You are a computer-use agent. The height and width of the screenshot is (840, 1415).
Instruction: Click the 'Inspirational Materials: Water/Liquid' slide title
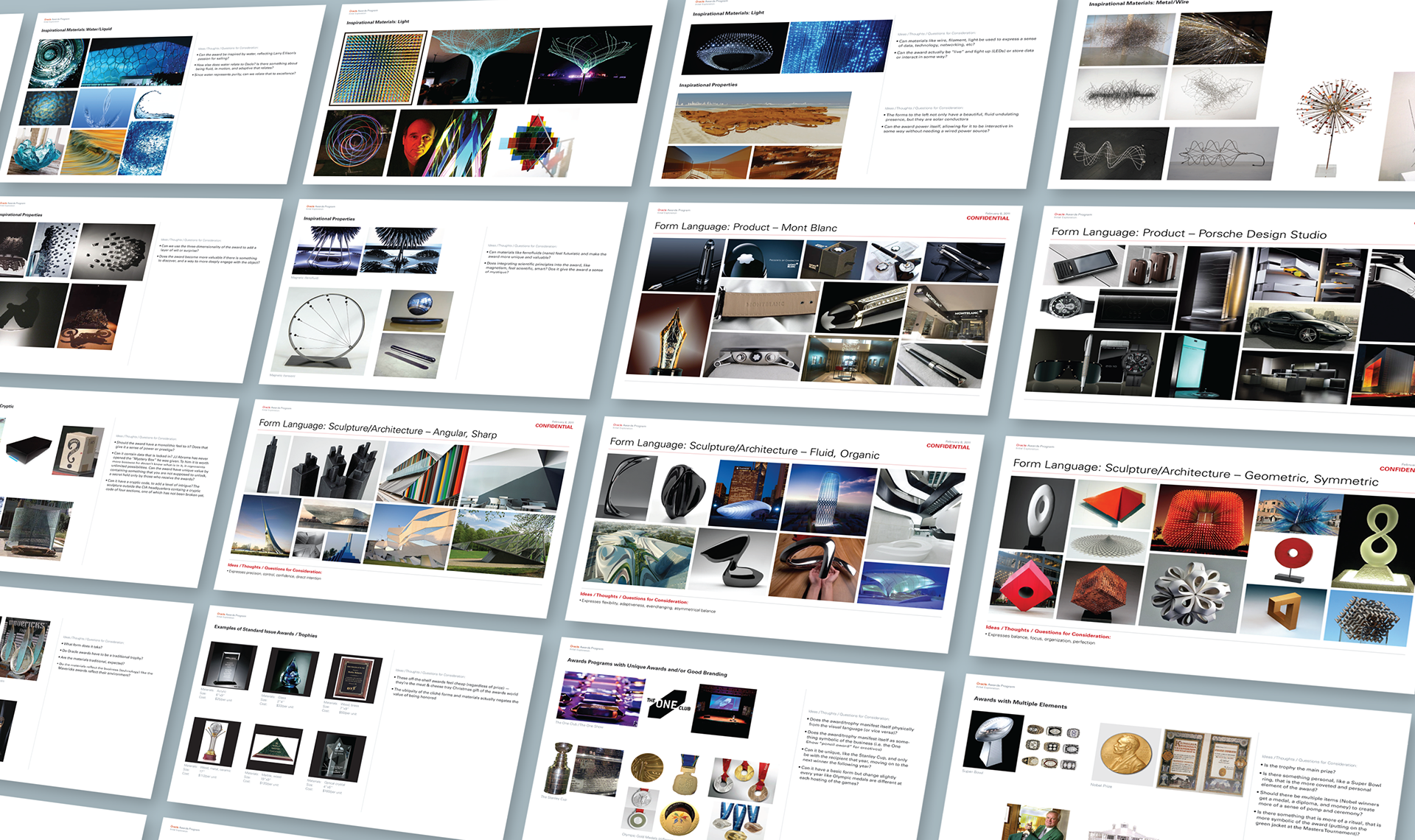click(x=77, y=29)
